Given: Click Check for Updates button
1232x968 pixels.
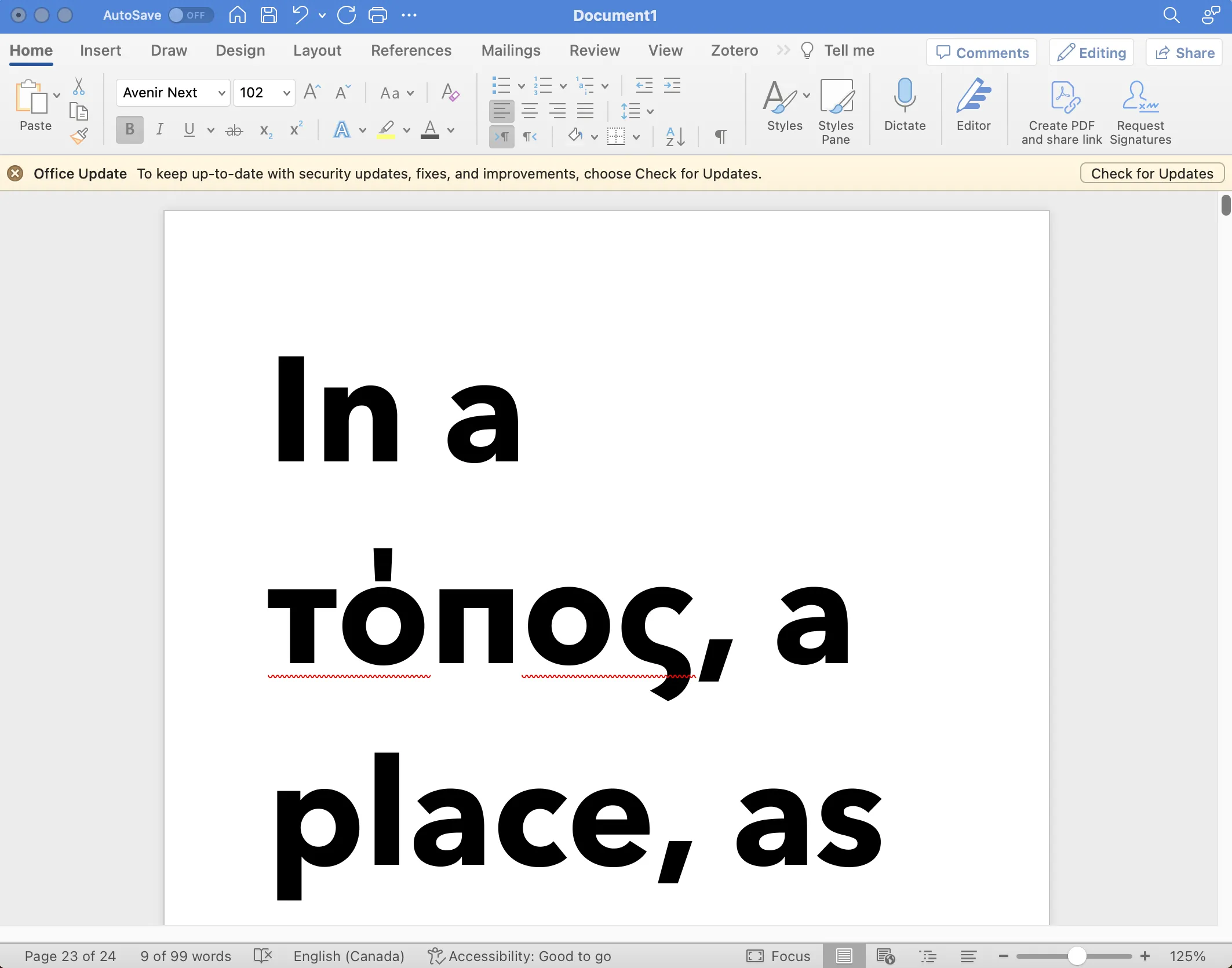Looking at the screenshot, I should (x=1151, y=173).
